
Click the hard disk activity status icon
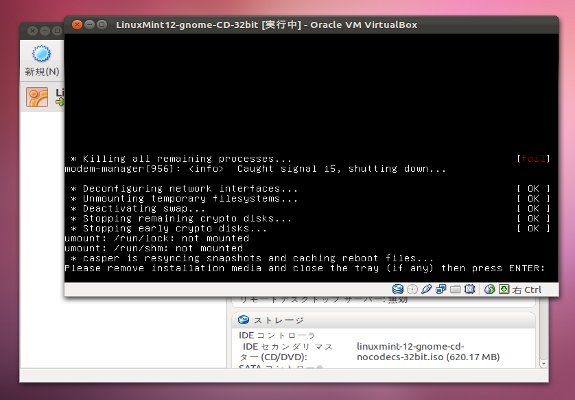(x=398, y=289)
